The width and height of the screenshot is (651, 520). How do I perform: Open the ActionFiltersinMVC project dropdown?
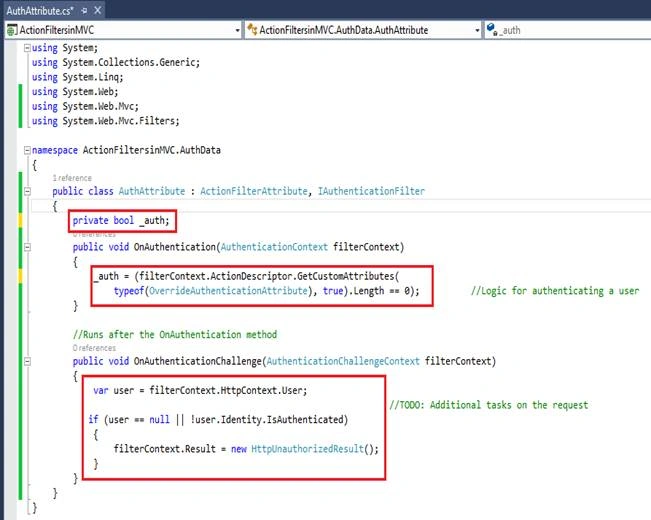[x=237, y=30]
